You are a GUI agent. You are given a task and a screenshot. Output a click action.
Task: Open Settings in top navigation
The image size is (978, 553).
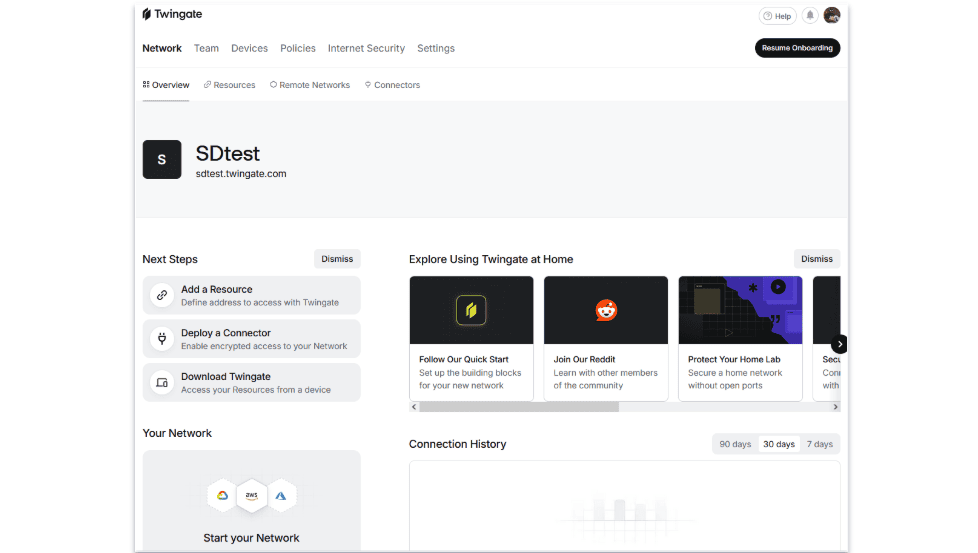pos(435,48)
